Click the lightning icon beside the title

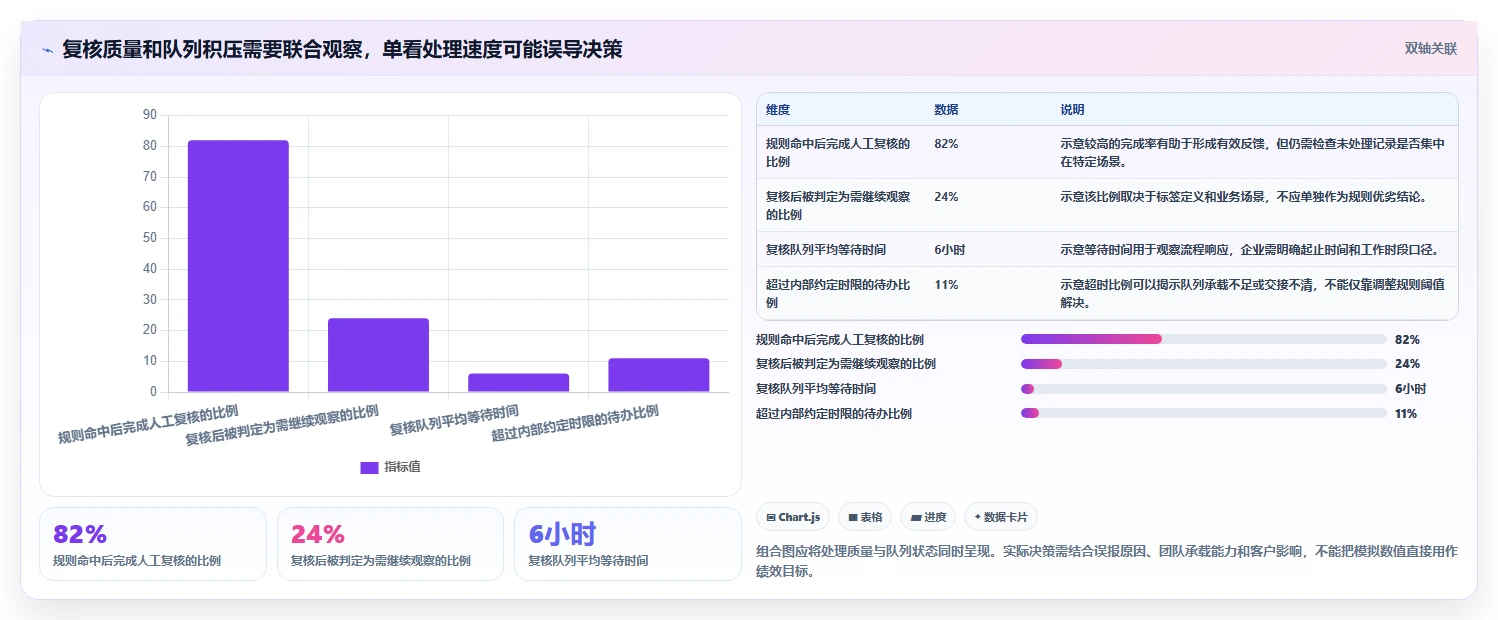[x=47, y=50]
